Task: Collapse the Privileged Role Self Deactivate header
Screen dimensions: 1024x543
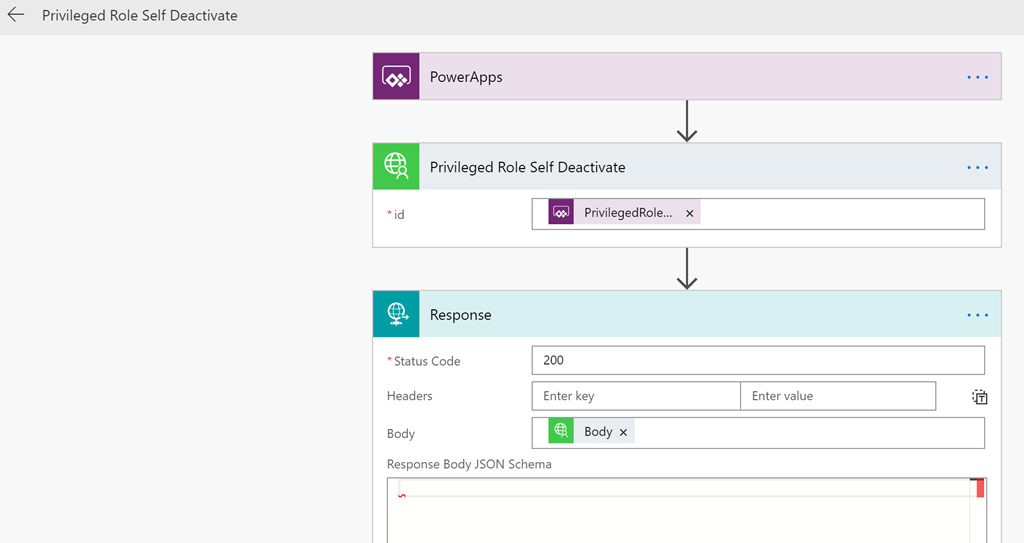Action: click(687, 167)
